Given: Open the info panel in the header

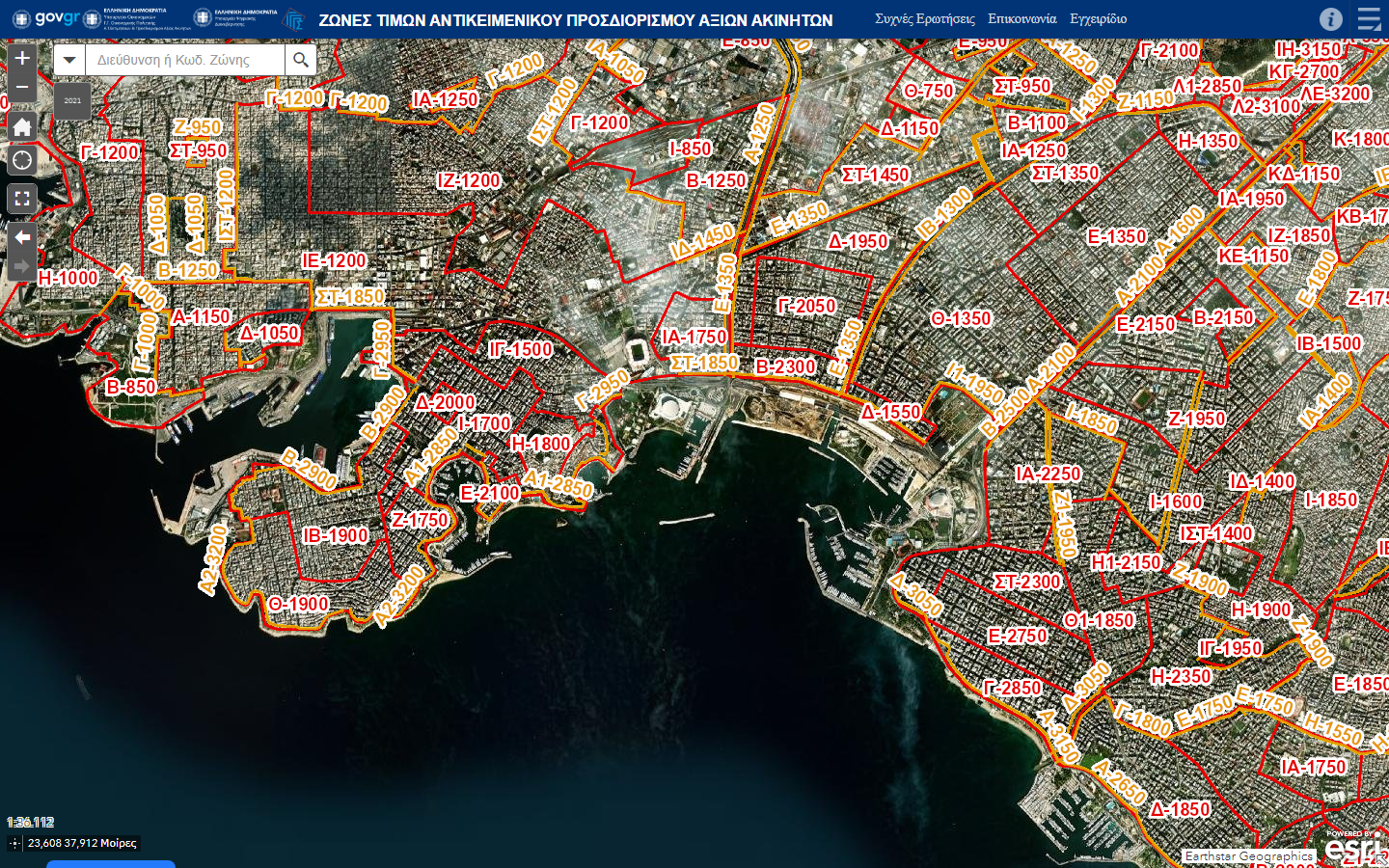Looking at the screenshot, I should [x=1330, y=19].
